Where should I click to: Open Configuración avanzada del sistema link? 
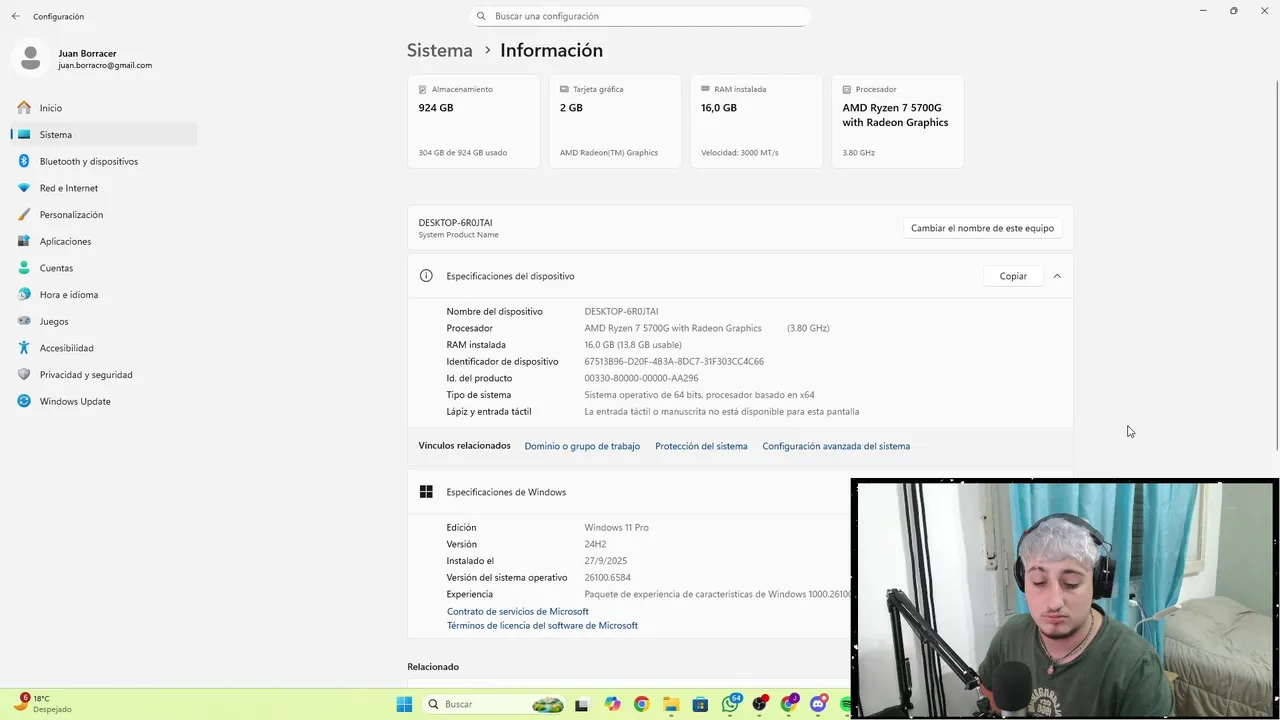836,446
